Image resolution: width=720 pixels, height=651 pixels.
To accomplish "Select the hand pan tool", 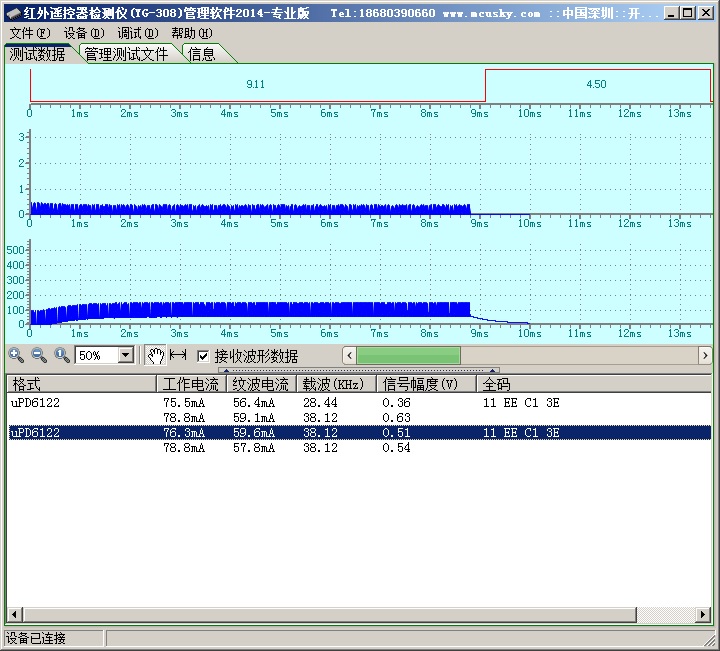I will (155, 355).
